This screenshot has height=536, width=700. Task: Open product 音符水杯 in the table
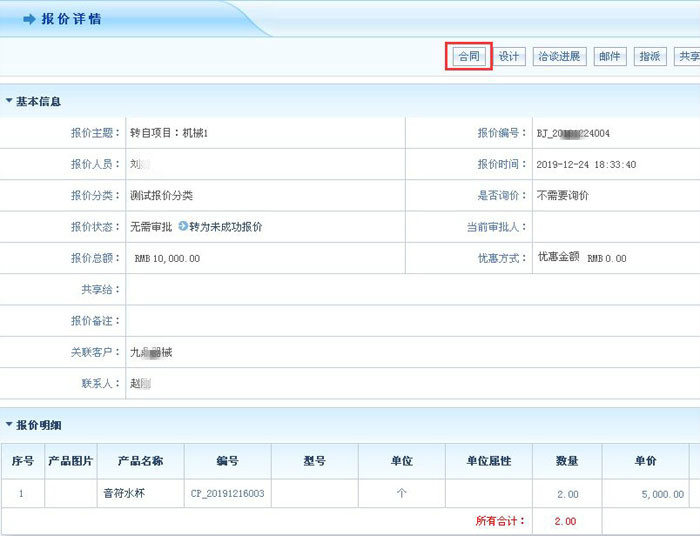[x=124, y=494]
